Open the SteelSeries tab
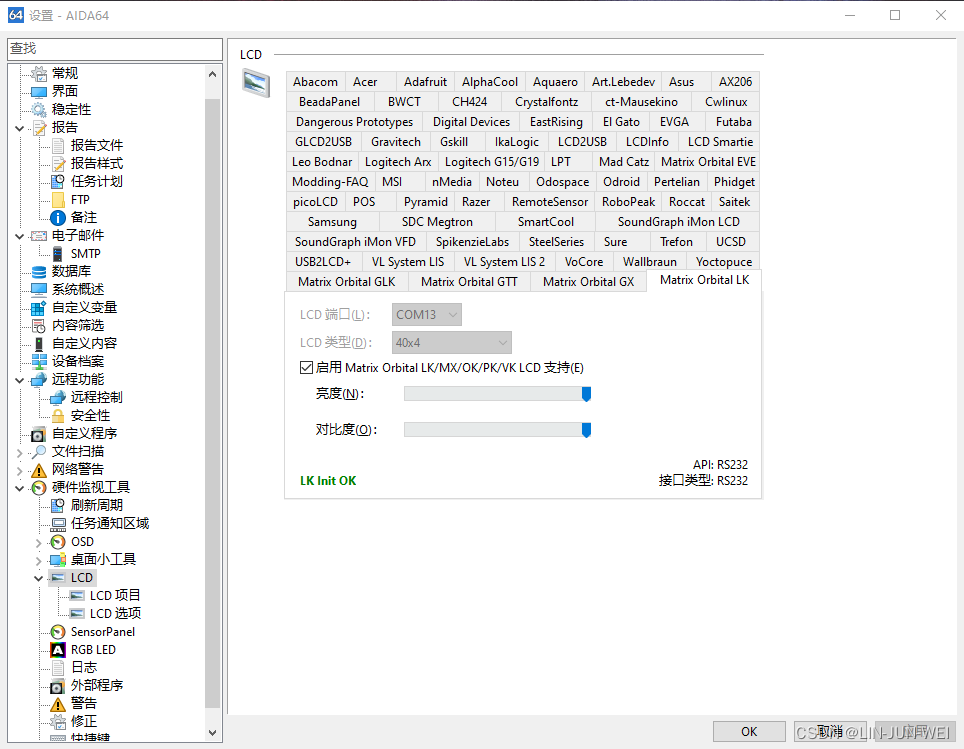This screenshot has height=749, width=964. (556, 242)
